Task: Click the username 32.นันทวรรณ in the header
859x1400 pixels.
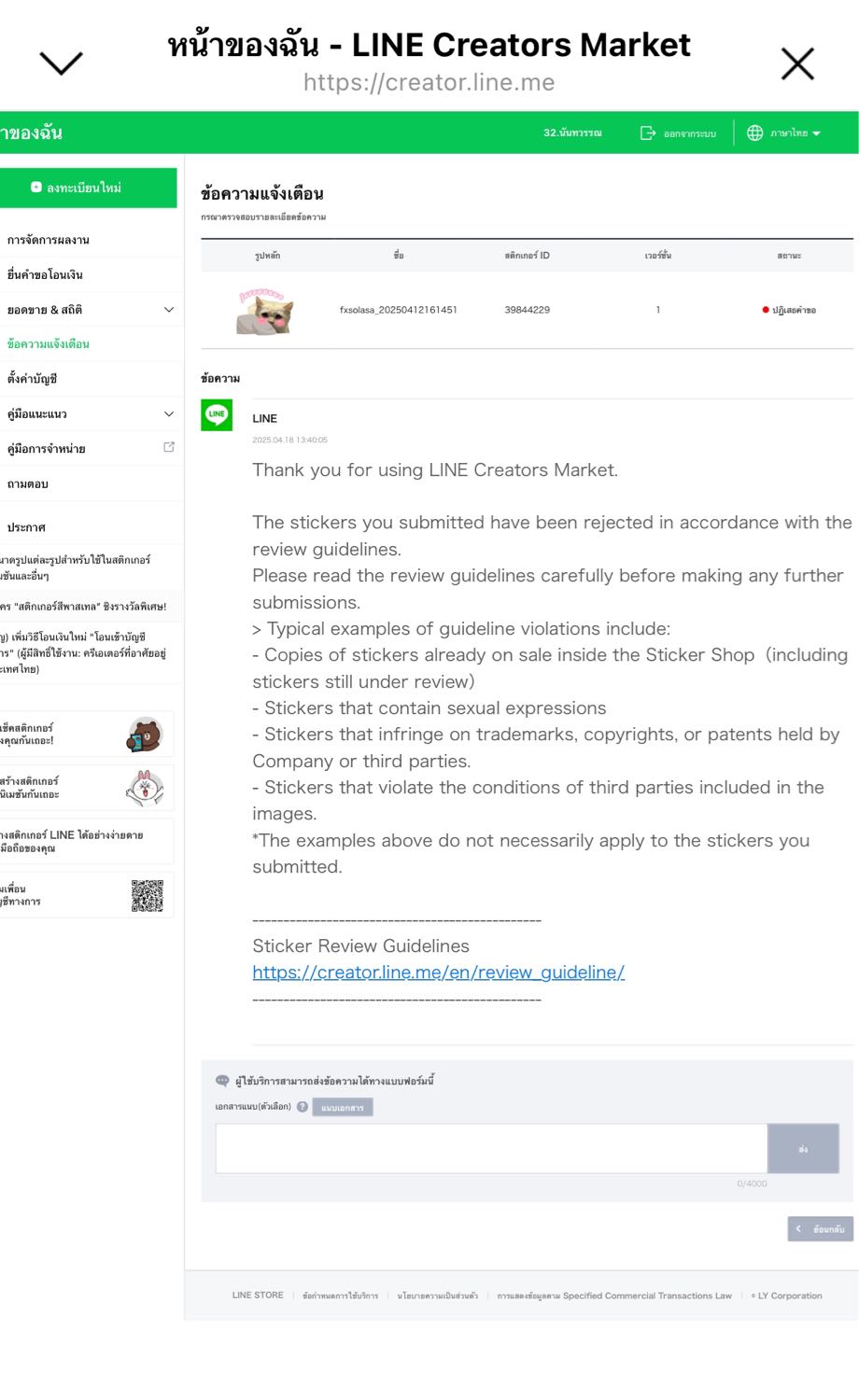Action: tap(572, 133)
